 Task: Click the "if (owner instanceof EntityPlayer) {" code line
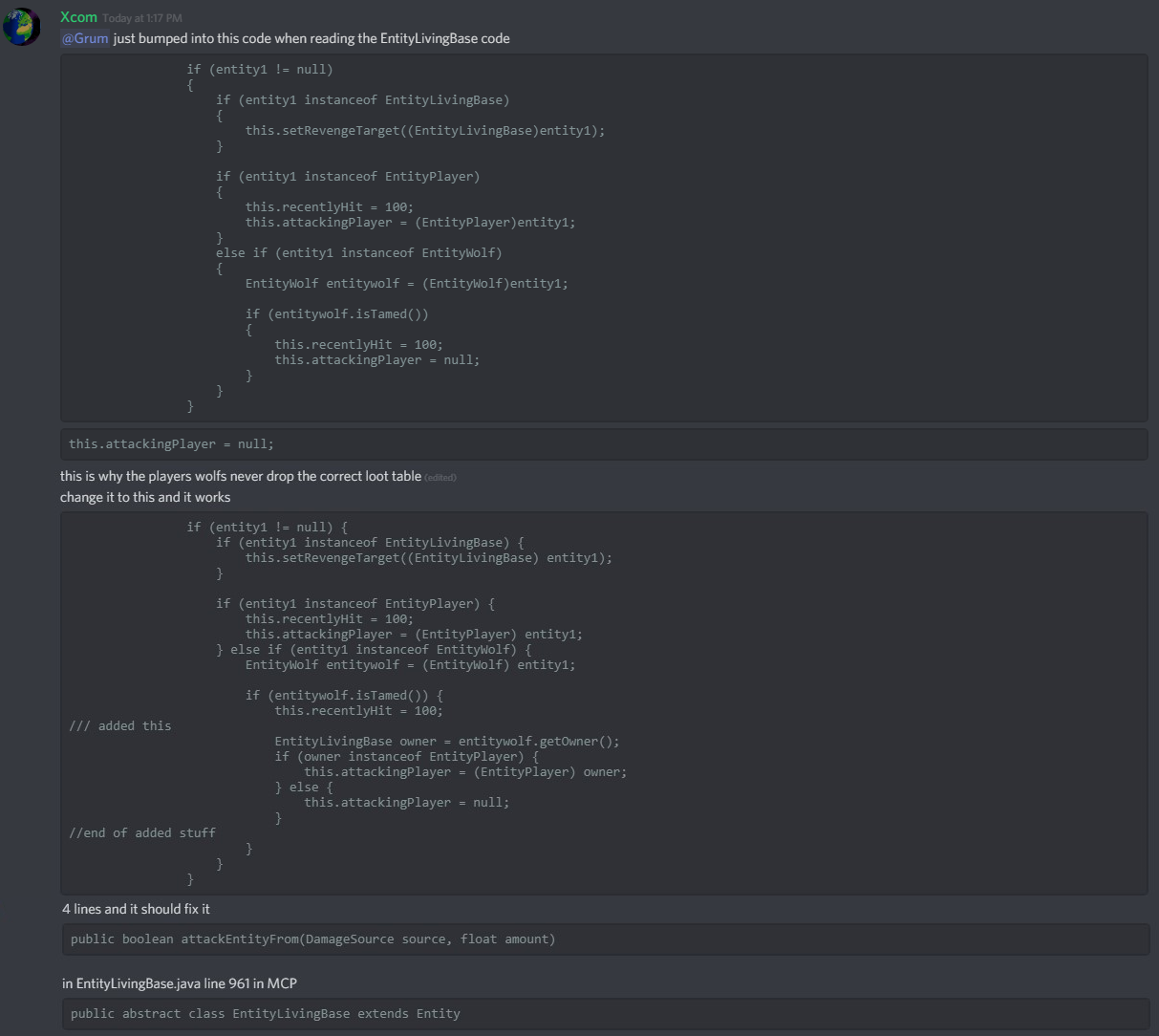click(x=406, y=757)
